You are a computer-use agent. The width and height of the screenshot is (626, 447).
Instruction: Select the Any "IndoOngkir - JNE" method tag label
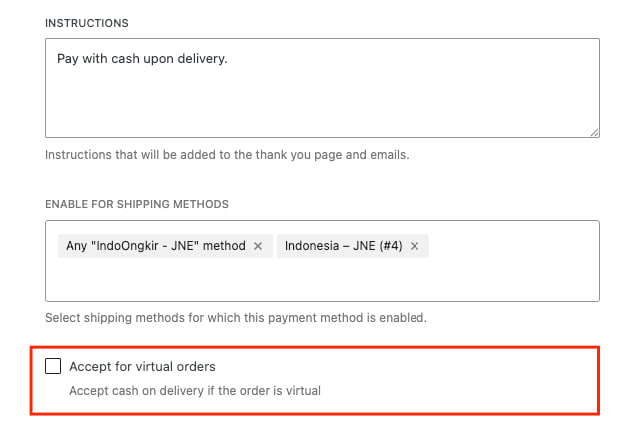[155, 246]
